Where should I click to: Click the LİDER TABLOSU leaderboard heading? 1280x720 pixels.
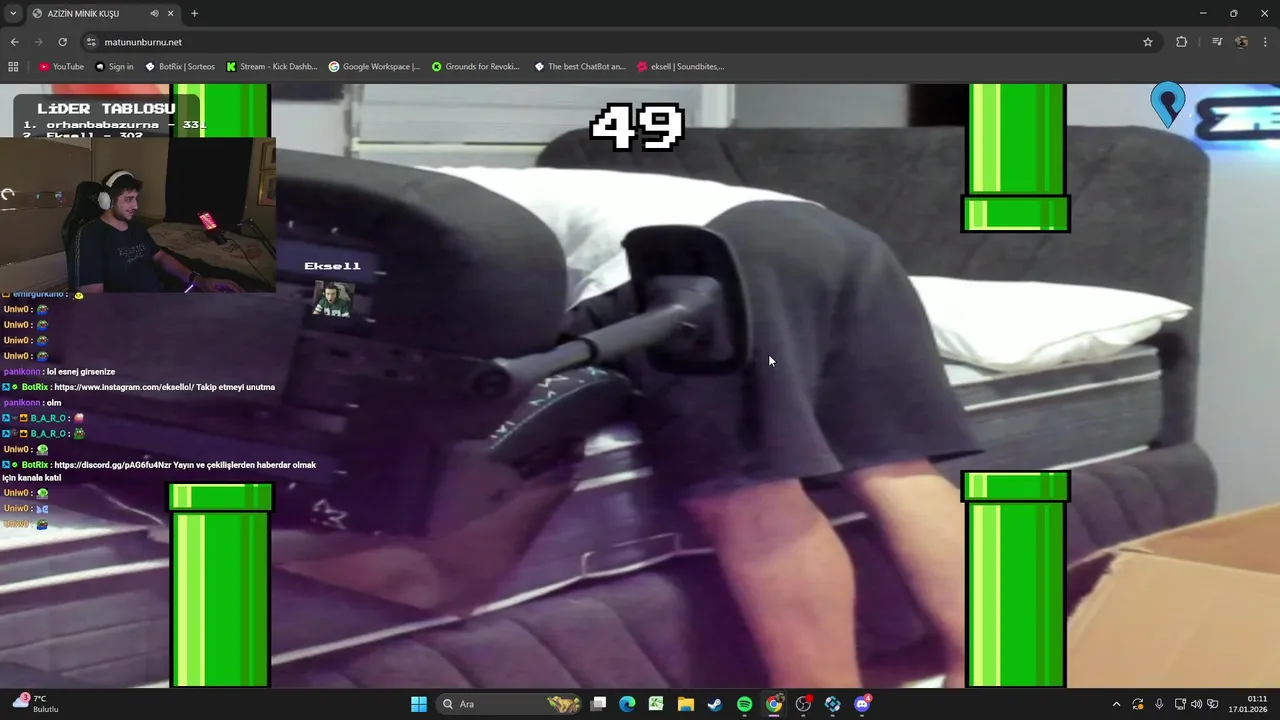(106, 108)
